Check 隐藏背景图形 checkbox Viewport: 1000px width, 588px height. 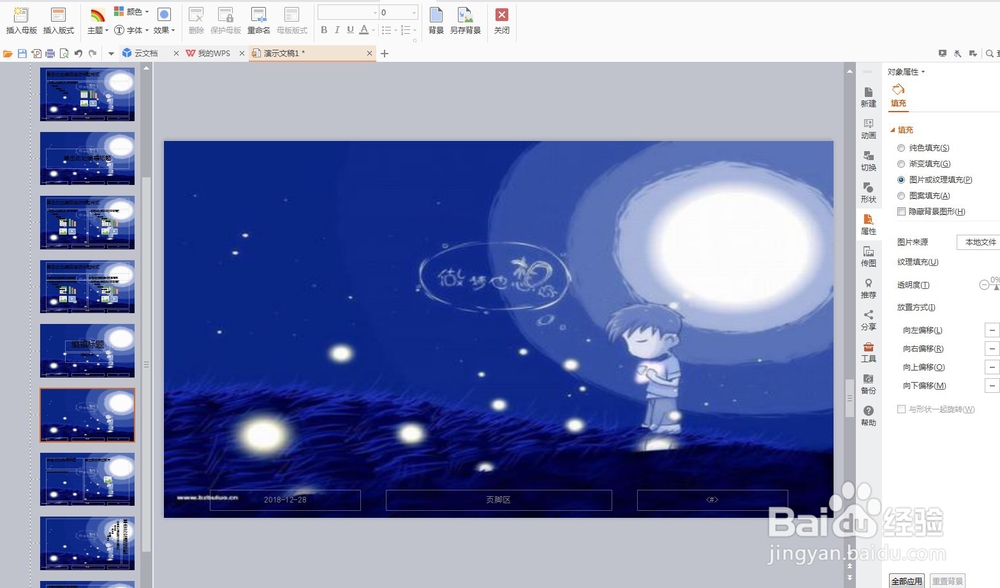901,212
